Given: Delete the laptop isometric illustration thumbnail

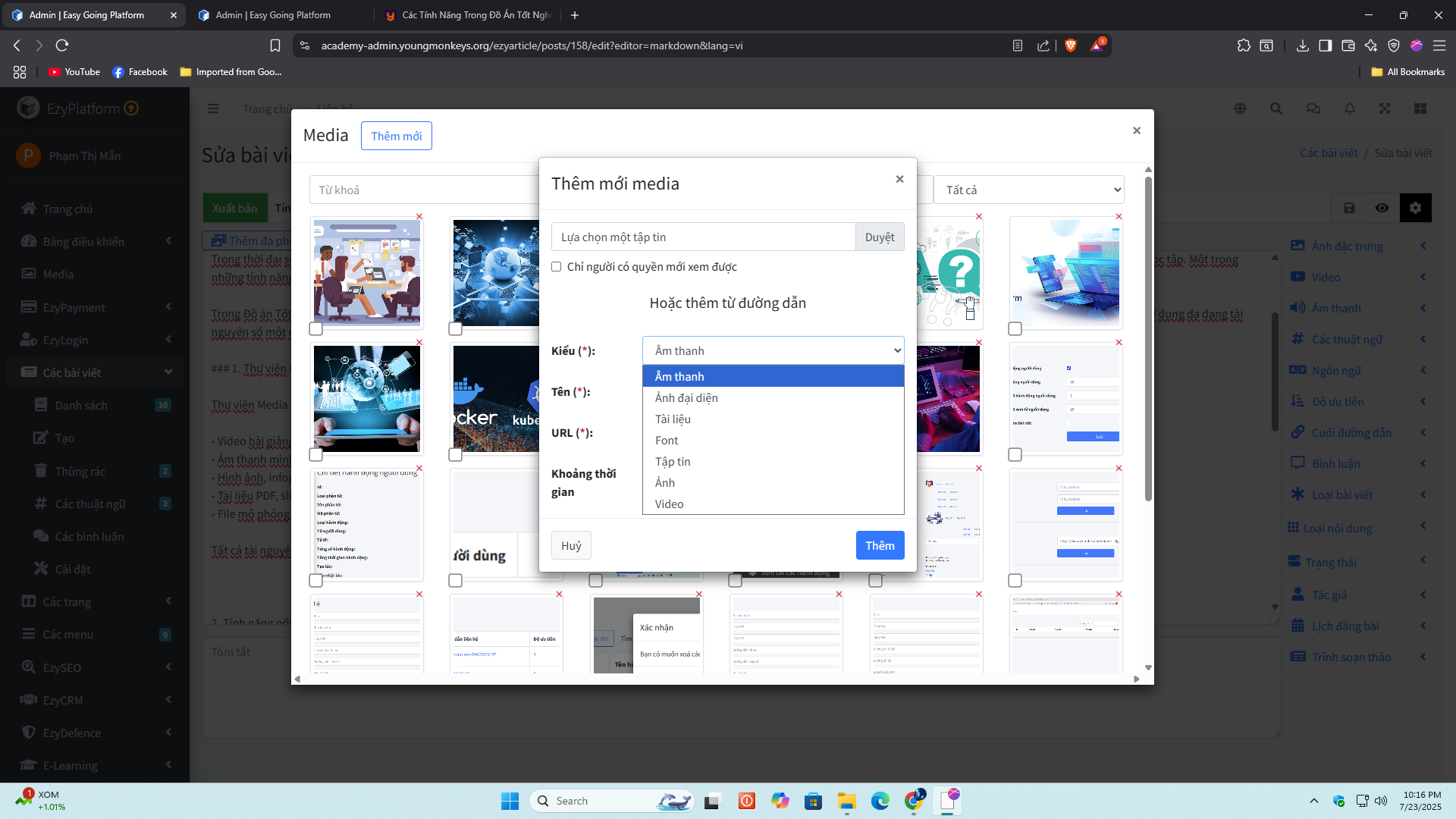Looking at the screenshot, I should pyautogui.click(x=1119, y=217).
